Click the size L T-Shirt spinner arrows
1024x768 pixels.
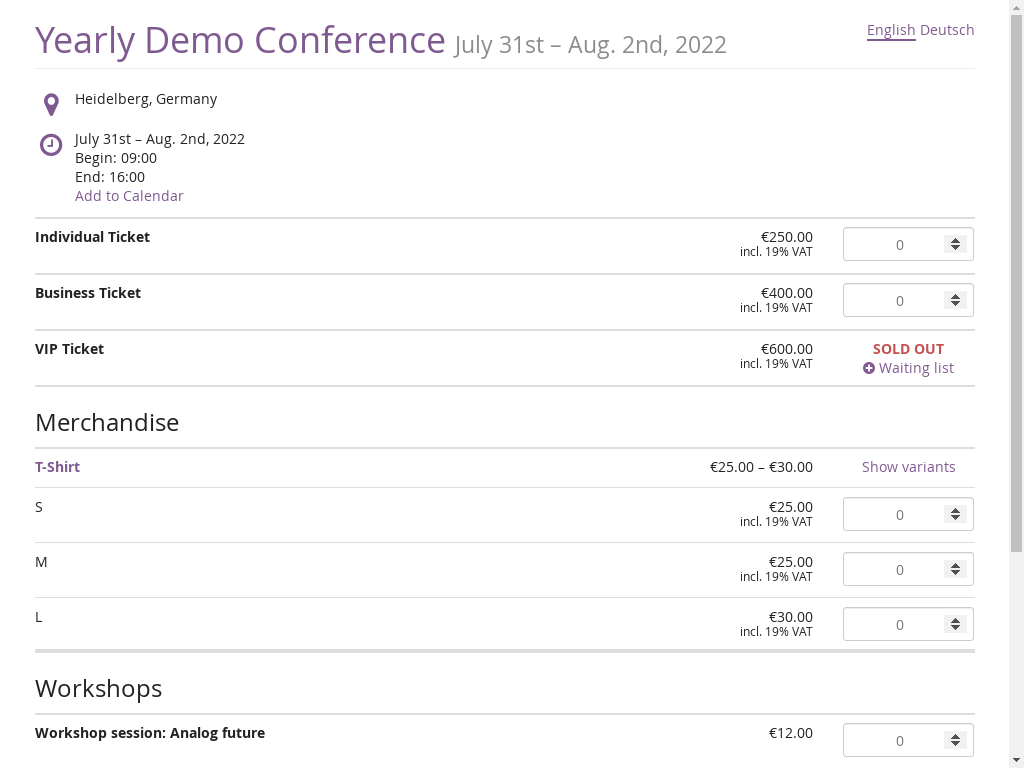[x=955, y=624]
